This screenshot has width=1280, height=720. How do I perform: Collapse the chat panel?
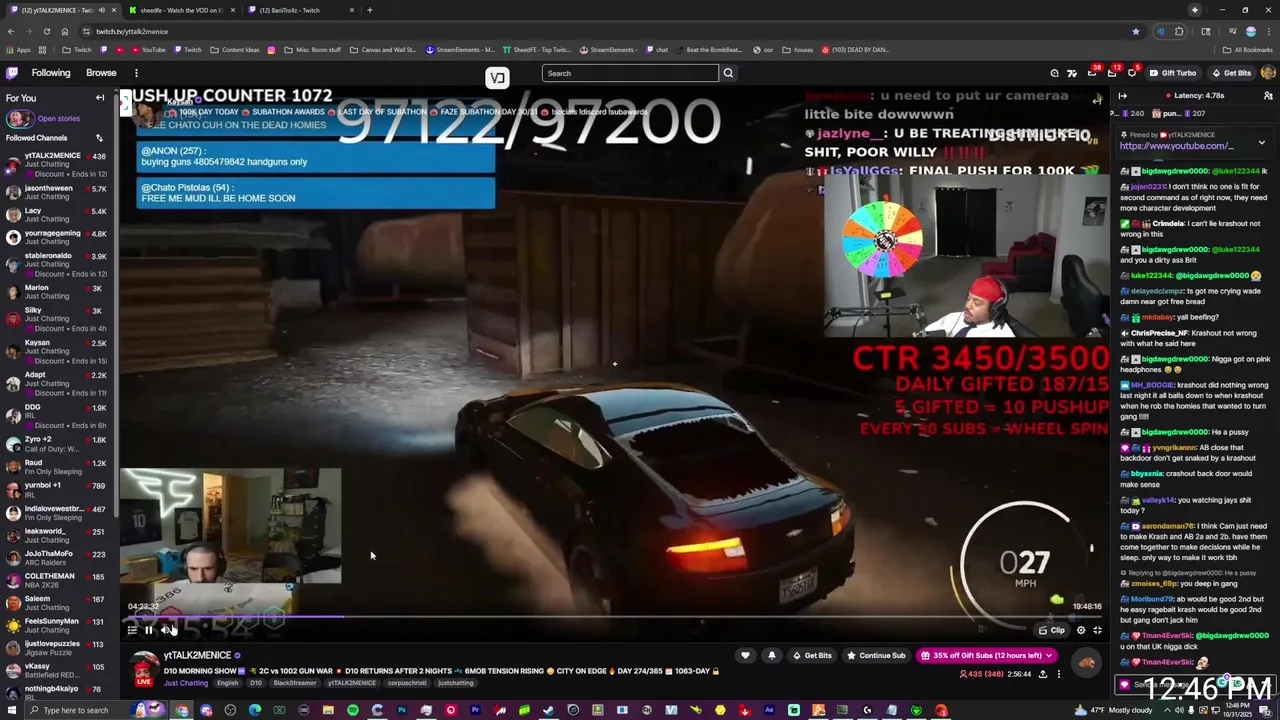point(1122,96)
